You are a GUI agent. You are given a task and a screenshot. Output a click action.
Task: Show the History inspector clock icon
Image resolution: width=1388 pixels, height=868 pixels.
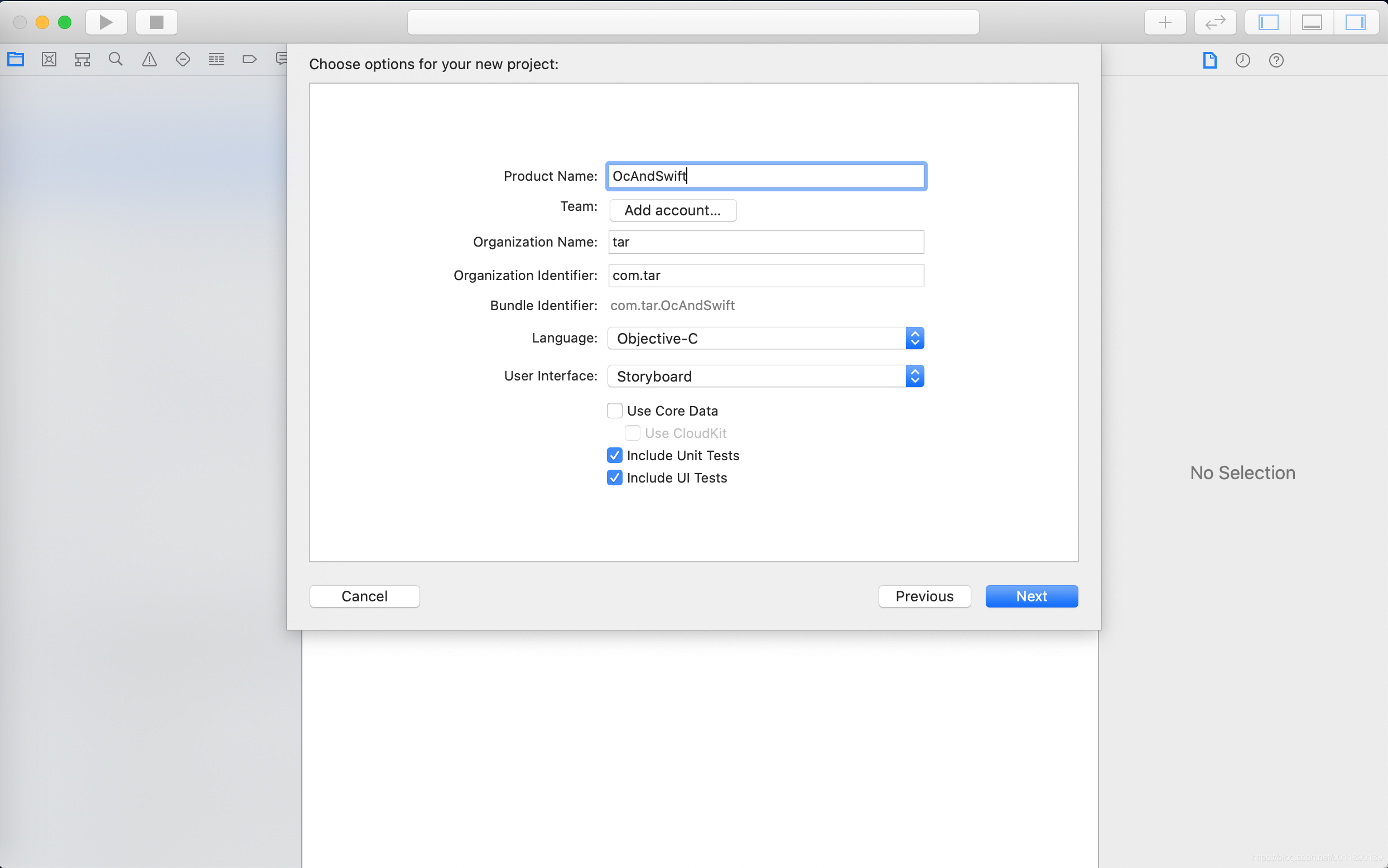click(x=1242, y=60)
